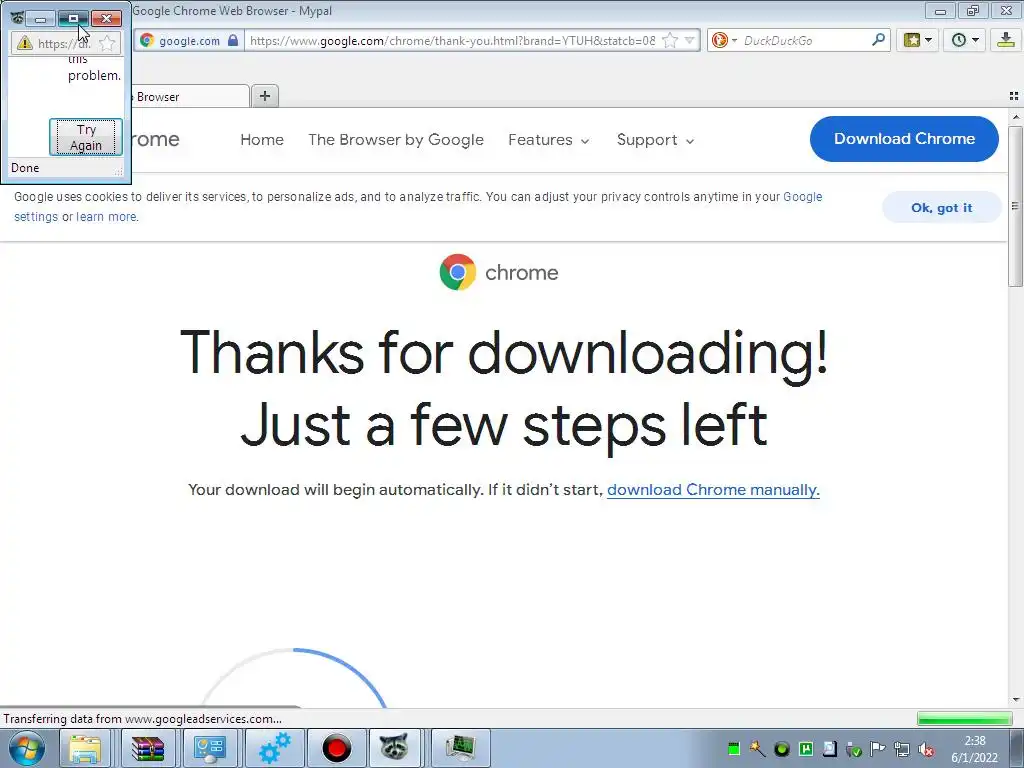Click the red record button taskbar icon
Viewport: 1024px width, 768px height.
coord(336,748)
